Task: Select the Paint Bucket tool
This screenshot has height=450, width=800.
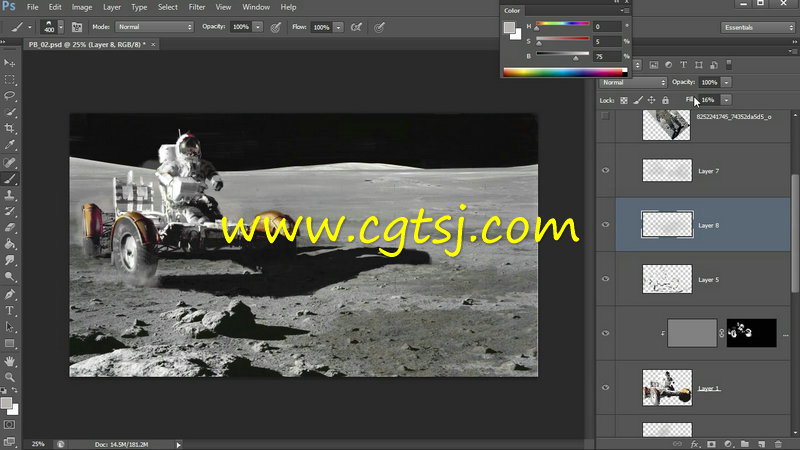Action: pyautogui.click(x=10, y=244)
